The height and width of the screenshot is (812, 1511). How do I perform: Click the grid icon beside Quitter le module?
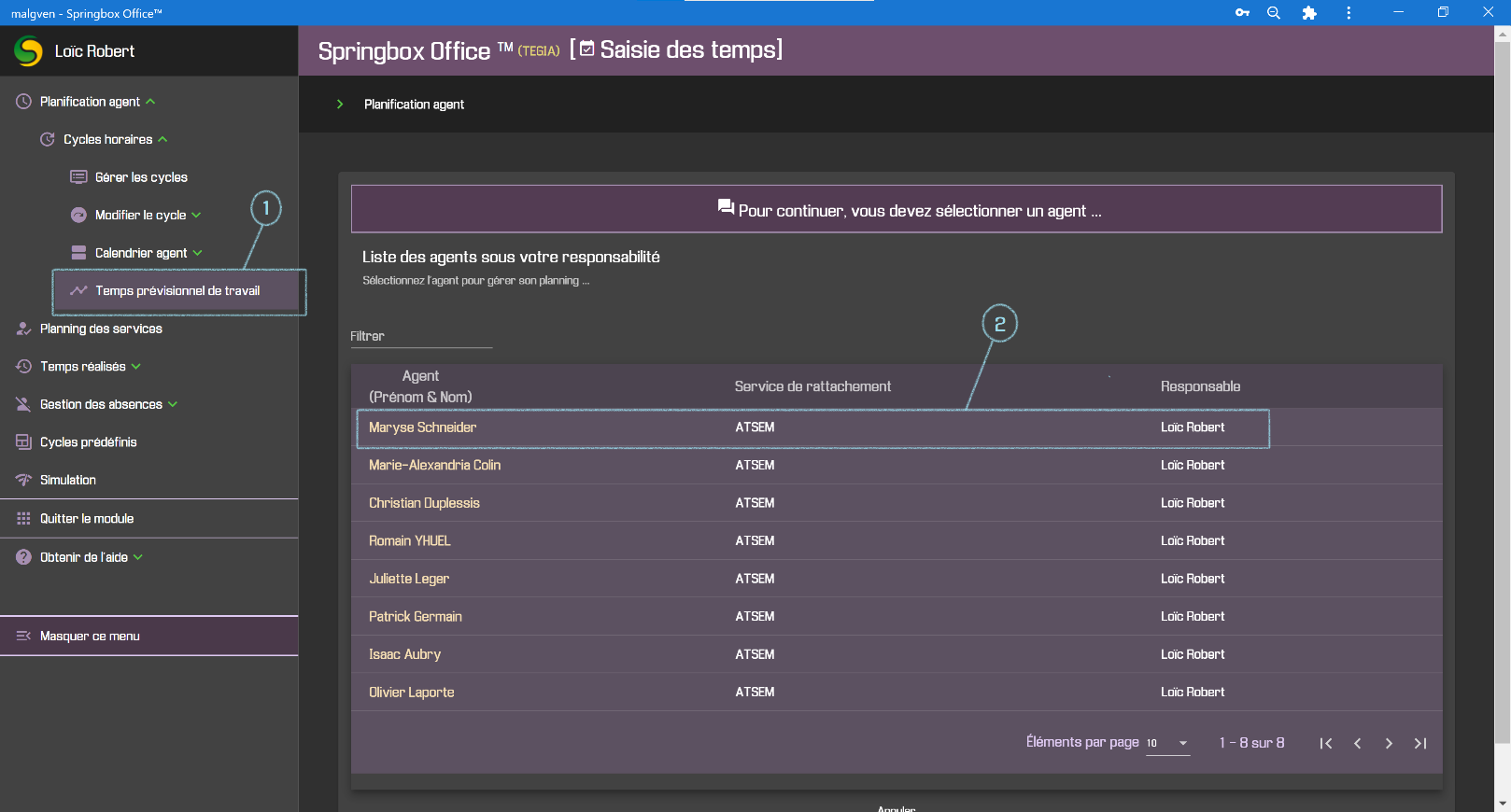pyautogui.click(x=23, y=518)
